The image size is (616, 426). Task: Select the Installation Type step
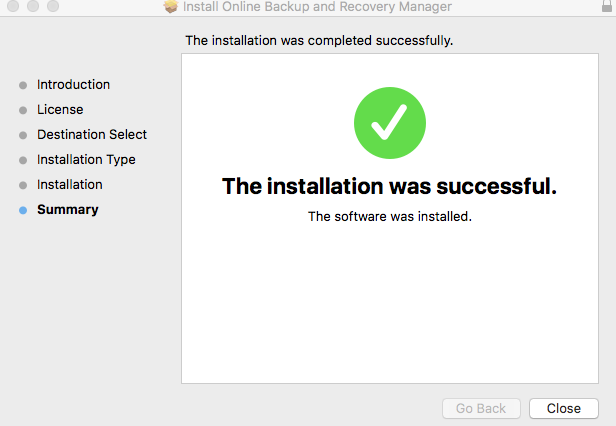tap(86, 160)
